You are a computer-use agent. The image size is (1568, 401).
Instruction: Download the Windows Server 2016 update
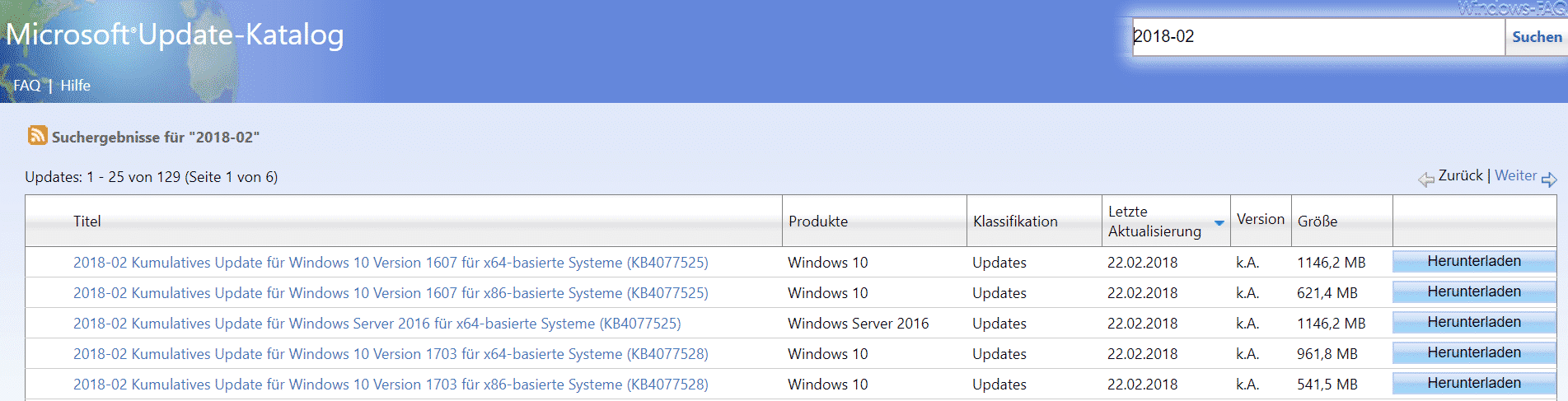[1474, 322]
